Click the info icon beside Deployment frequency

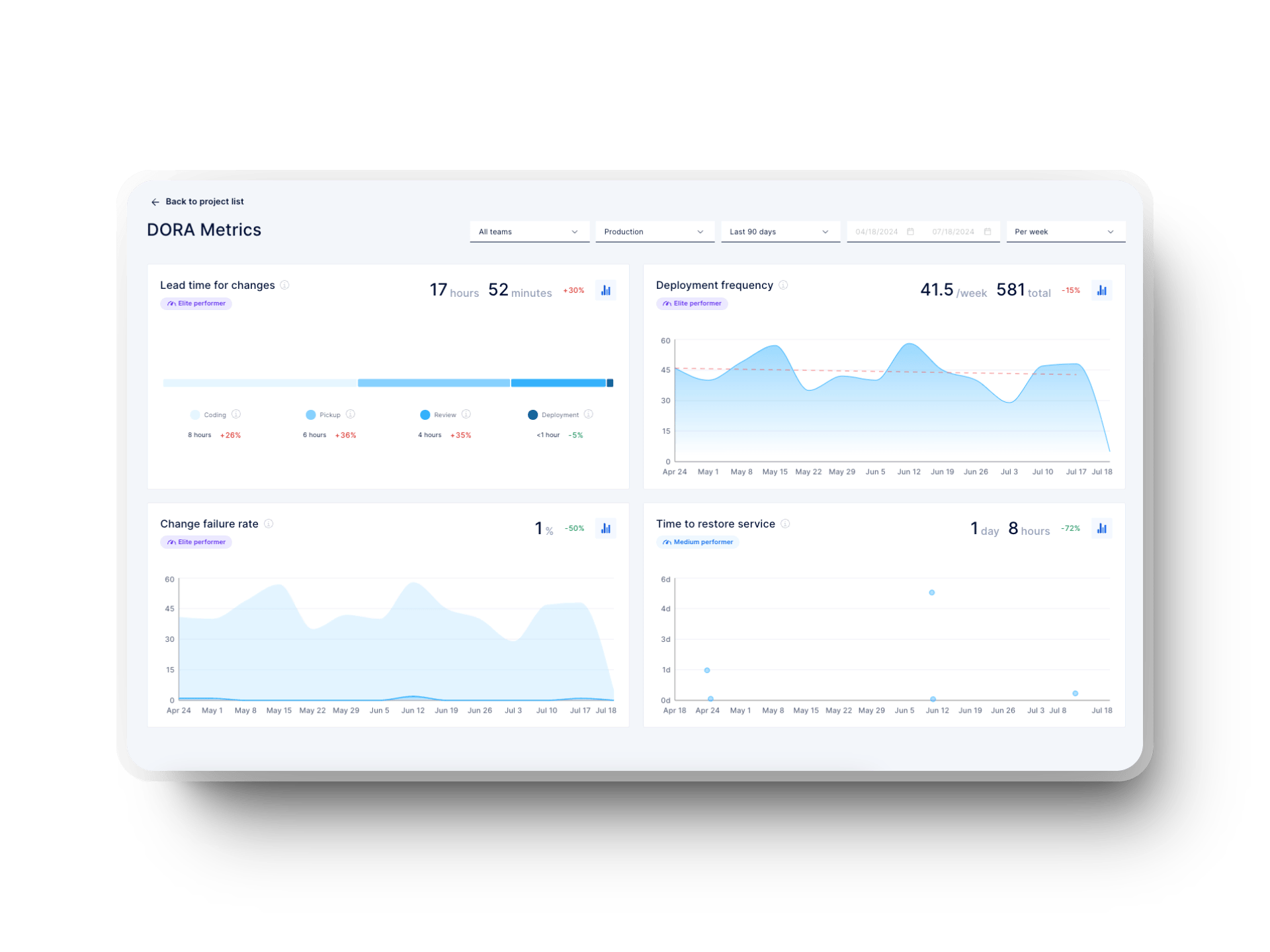[783, 286]
